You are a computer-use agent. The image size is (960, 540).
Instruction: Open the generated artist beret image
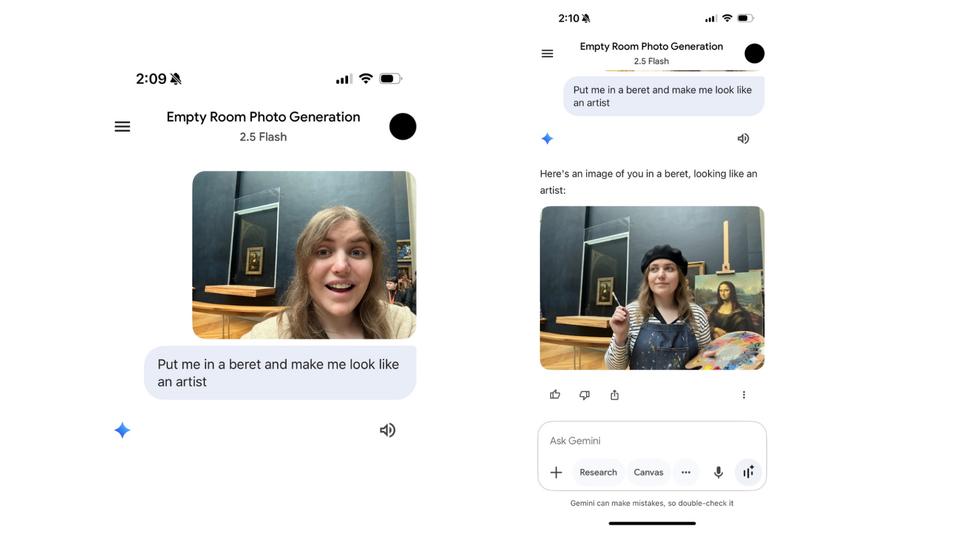(x=652, y=288)
